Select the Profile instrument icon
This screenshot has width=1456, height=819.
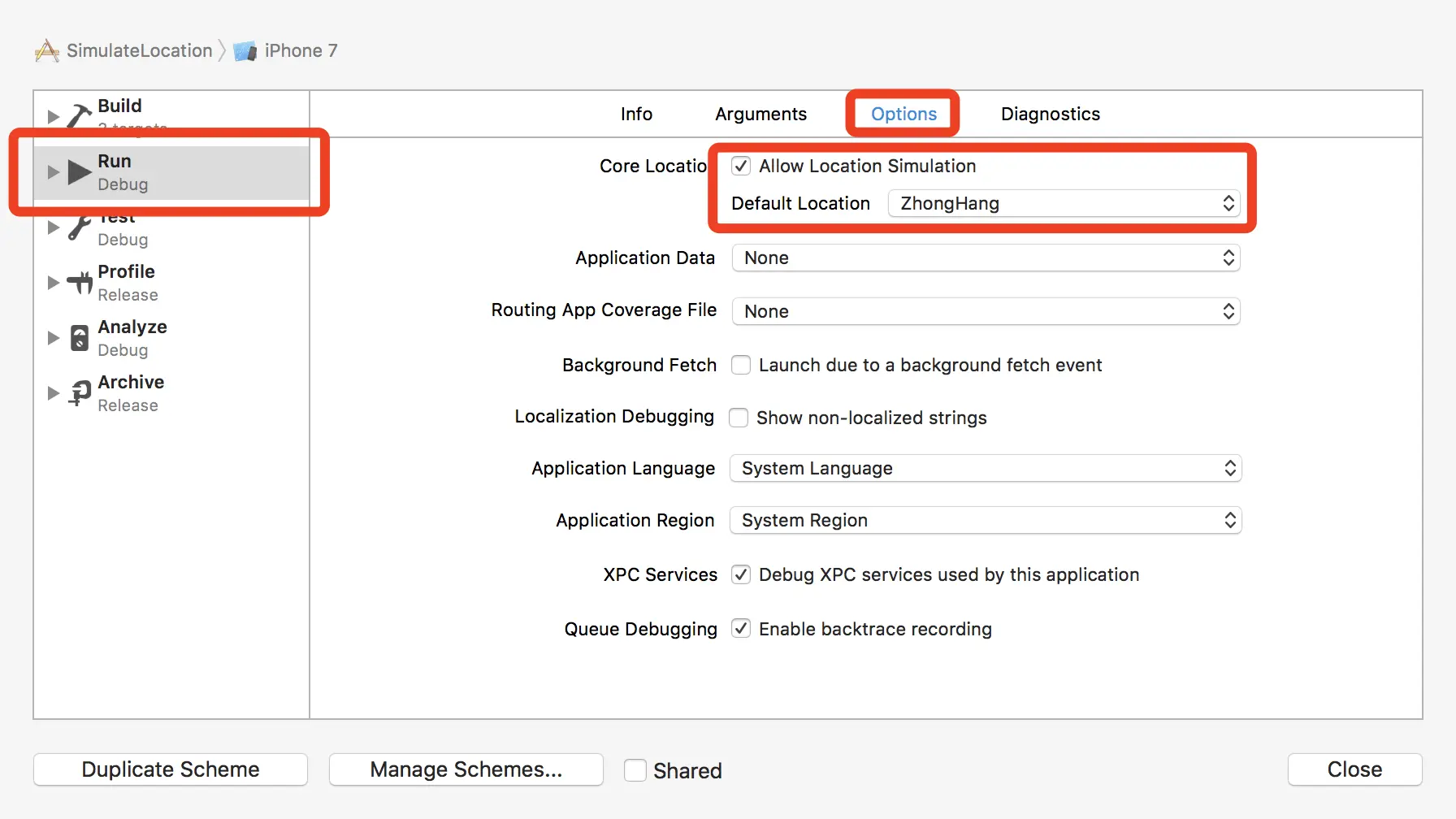(x=80, y=282)
